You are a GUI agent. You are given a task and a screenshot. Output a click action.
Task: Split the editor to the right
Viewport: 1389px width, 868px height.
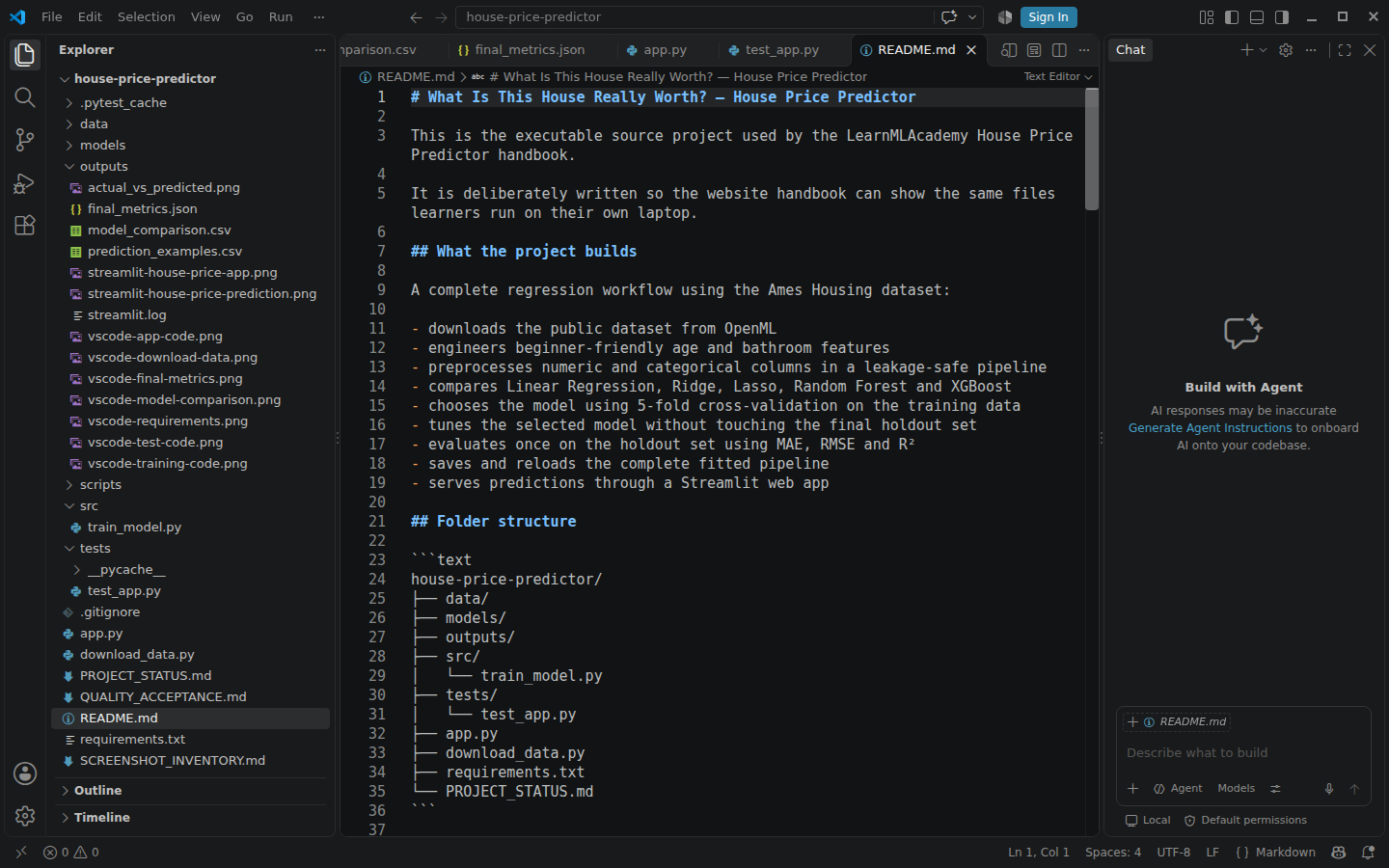(x=1059, y=50)
